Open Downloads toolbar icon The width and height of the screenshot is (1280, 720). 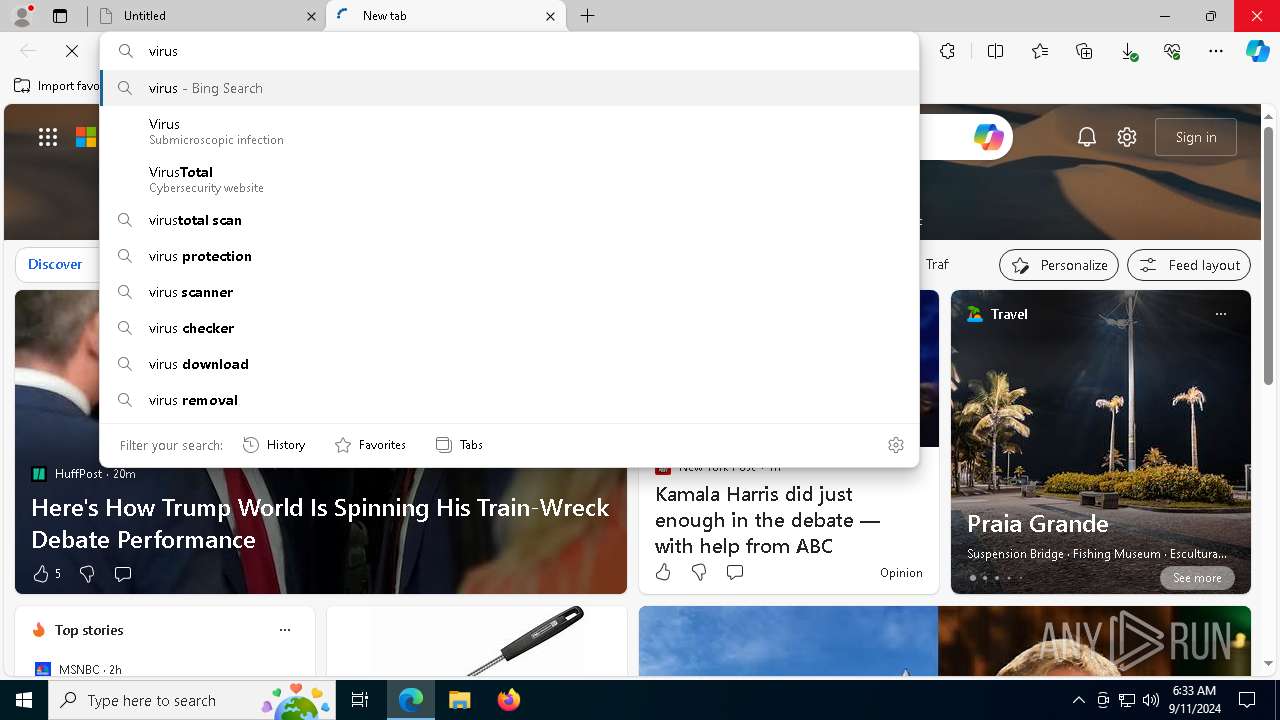pyautogui.click(x=1128, y=51)
